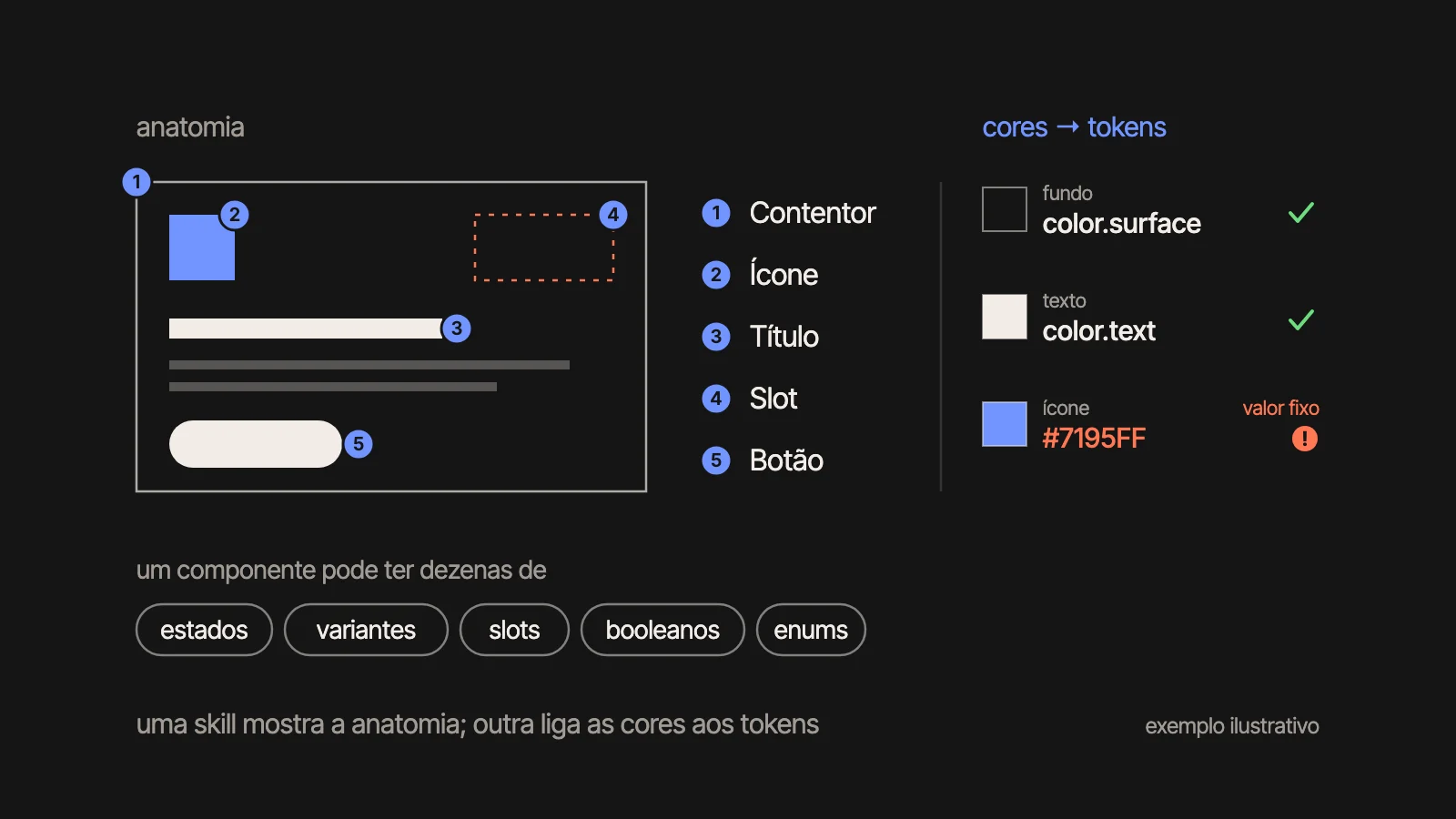Click the cores → tokens heading
Screen dimensions: 1456x819
[1074, 127]
